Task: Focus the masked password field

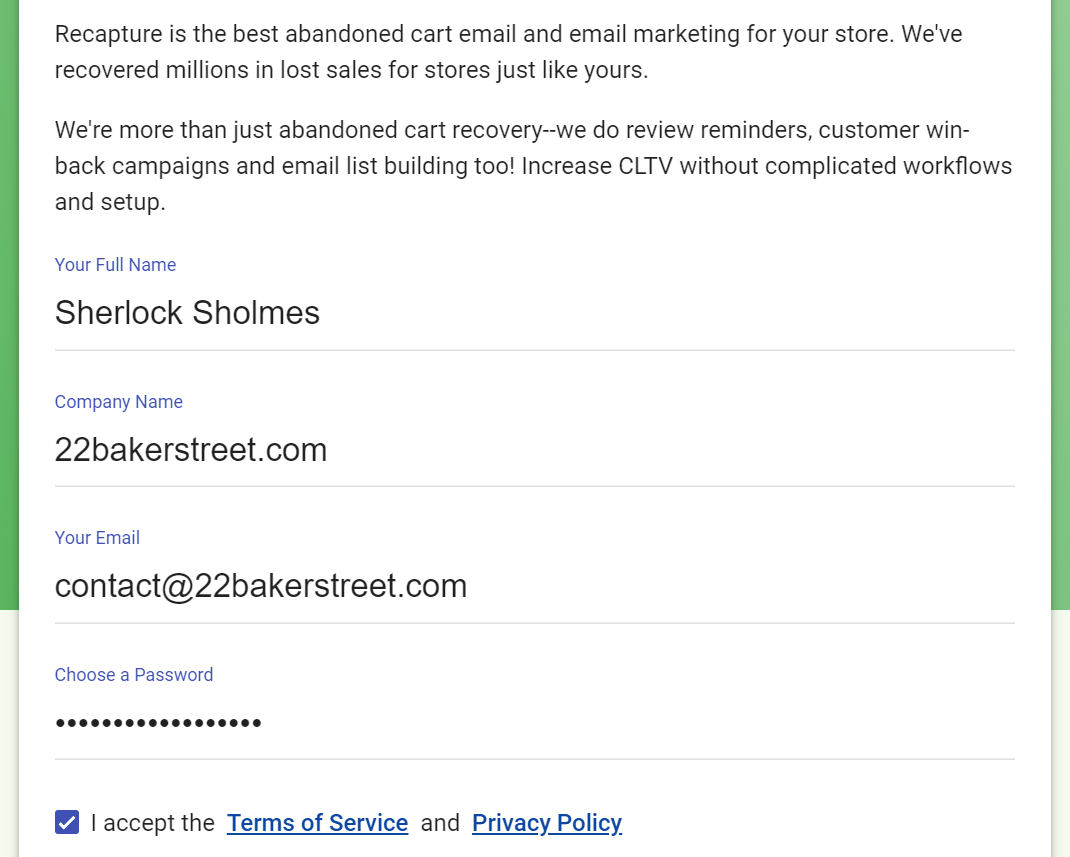Action: click(x=534, y=722)
